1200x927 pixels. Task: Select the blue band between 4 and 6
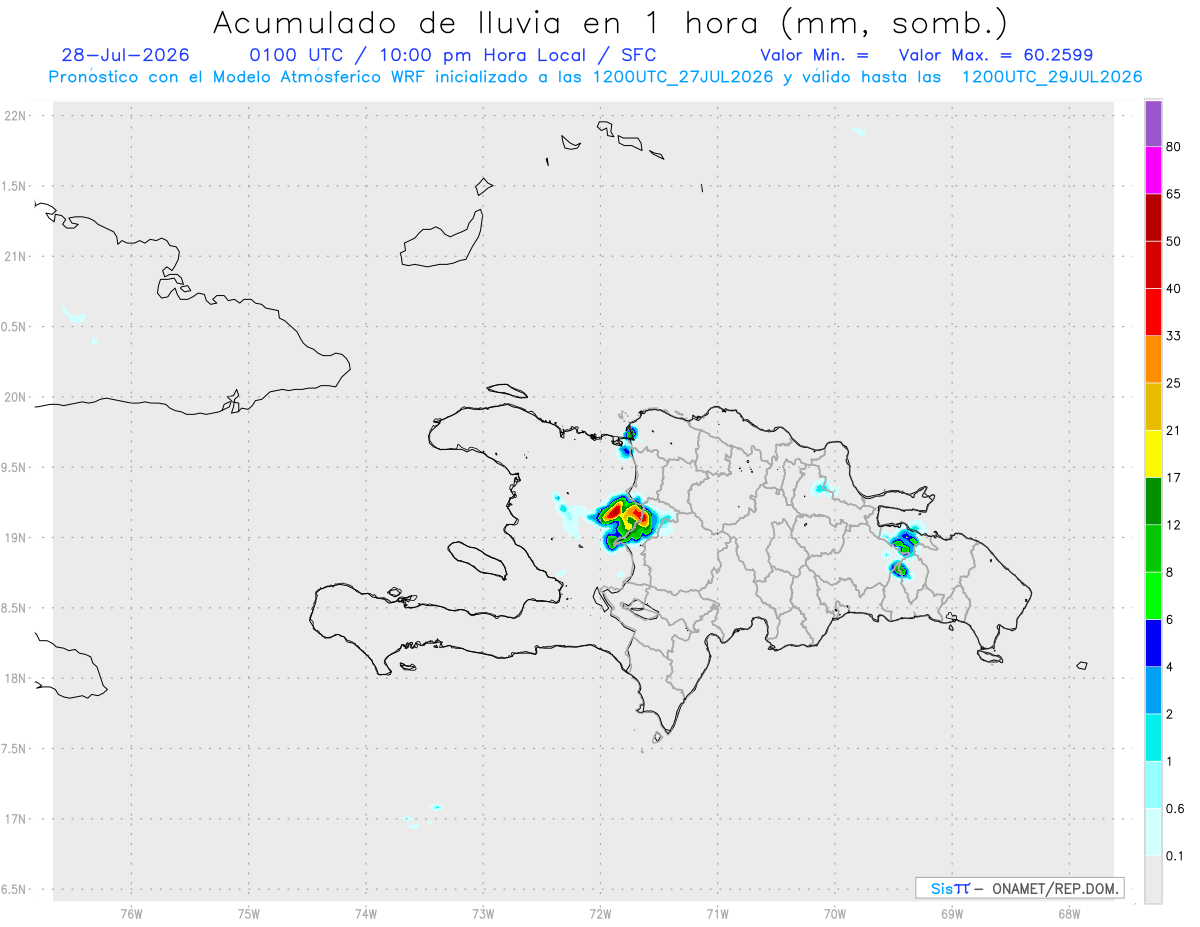1153,643
